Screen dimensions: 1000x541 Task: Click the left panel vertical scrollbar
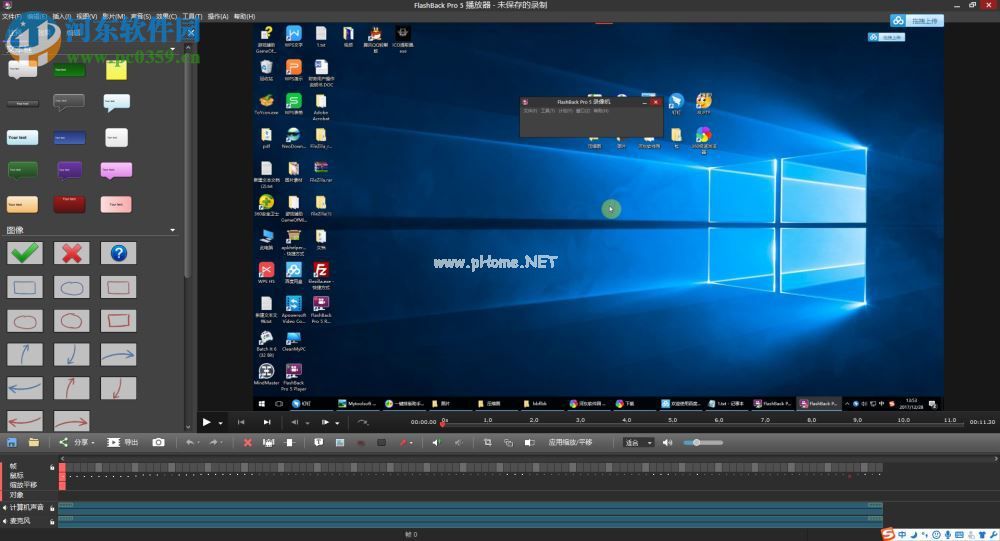tap(188, 166)
